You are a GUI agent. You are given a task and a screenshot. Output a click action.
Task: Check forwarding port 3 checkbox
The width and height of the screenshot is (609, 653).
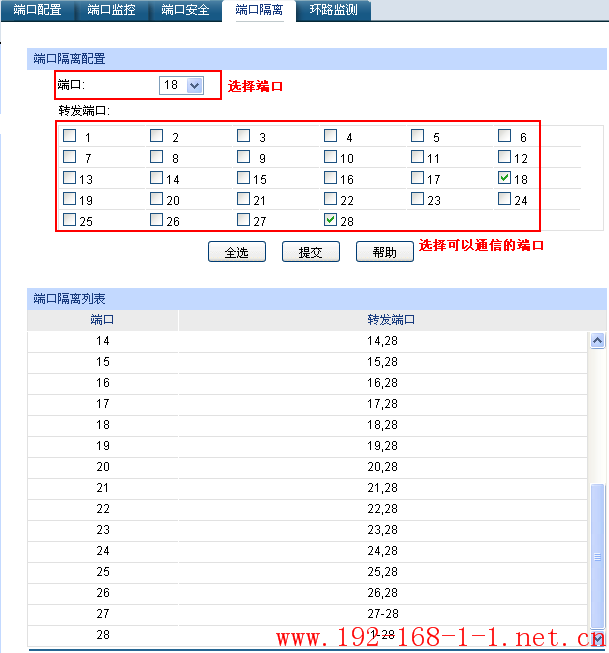(244, 135)
